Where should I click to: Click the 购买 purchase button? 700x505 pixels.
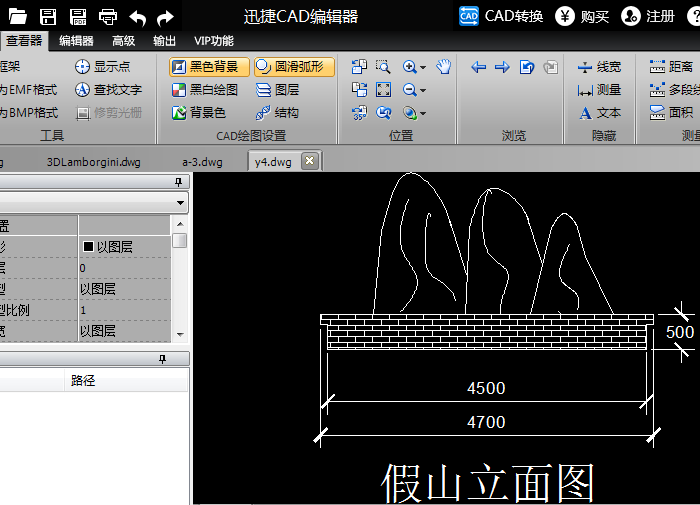pyautogui.click(x=582, y=17)
